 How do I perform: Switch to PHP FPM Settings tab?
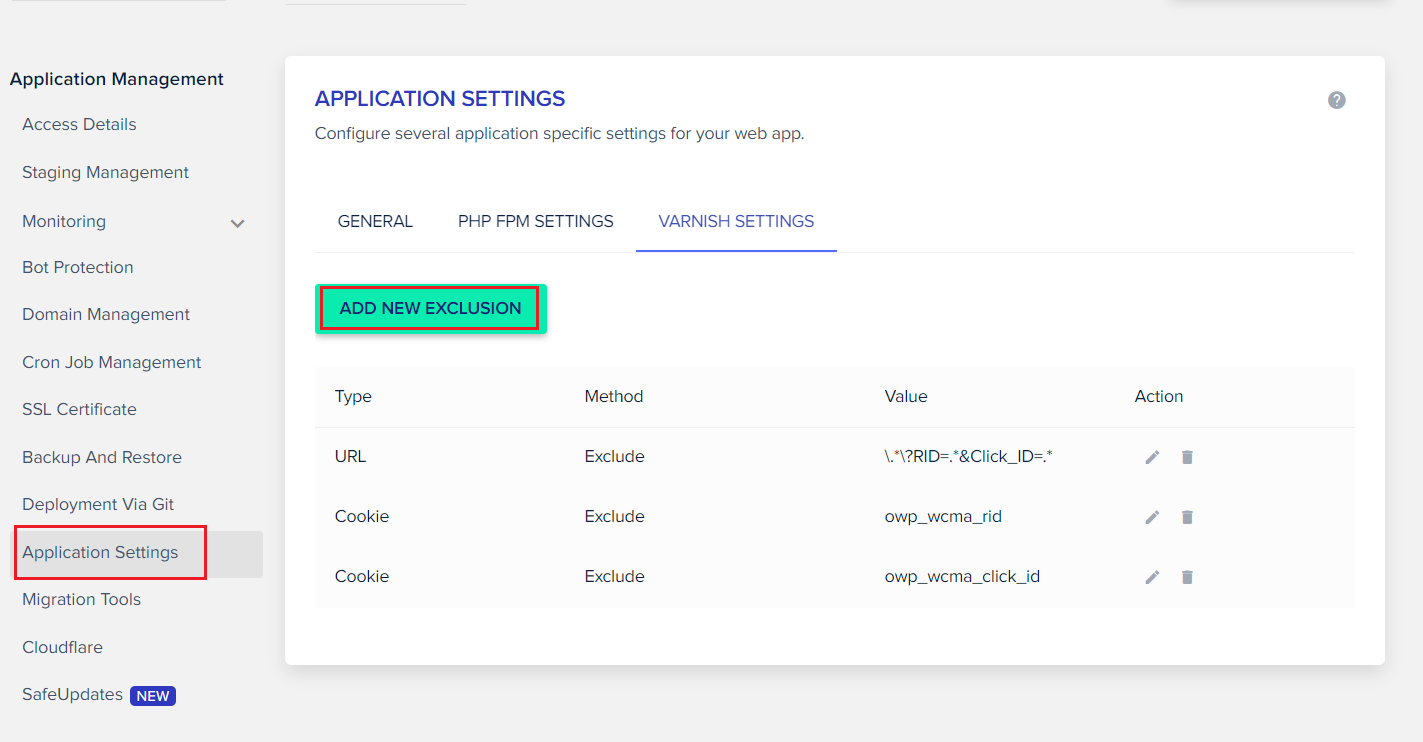536,221
